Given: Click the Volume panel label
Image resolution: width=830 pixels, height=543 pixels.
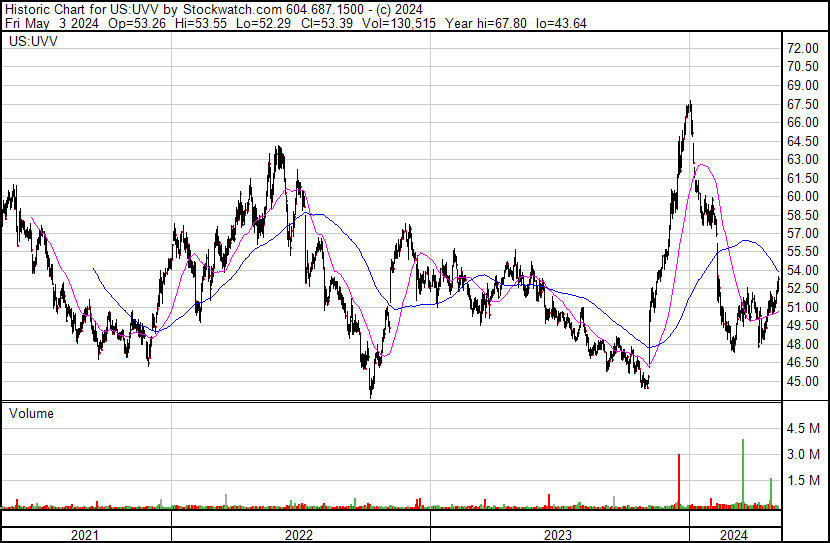Looking at the screenshot, I should pyautogui.click(x=31, y=413).
